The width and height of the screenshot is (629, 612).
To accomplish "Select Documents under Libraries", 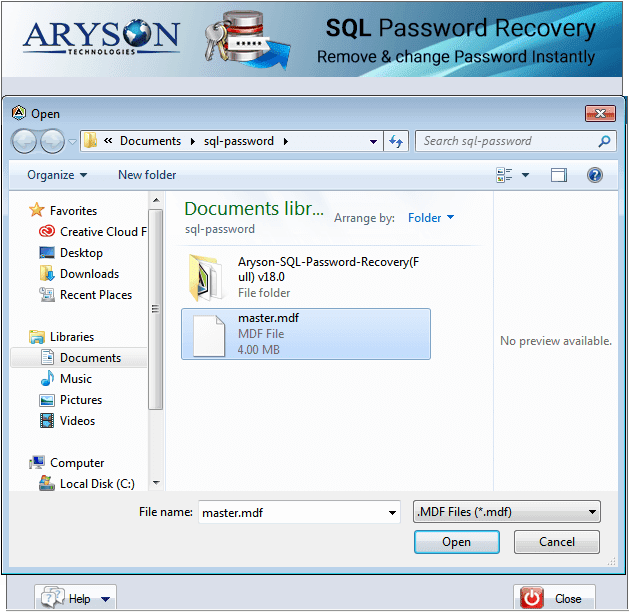I will point(90,358).
